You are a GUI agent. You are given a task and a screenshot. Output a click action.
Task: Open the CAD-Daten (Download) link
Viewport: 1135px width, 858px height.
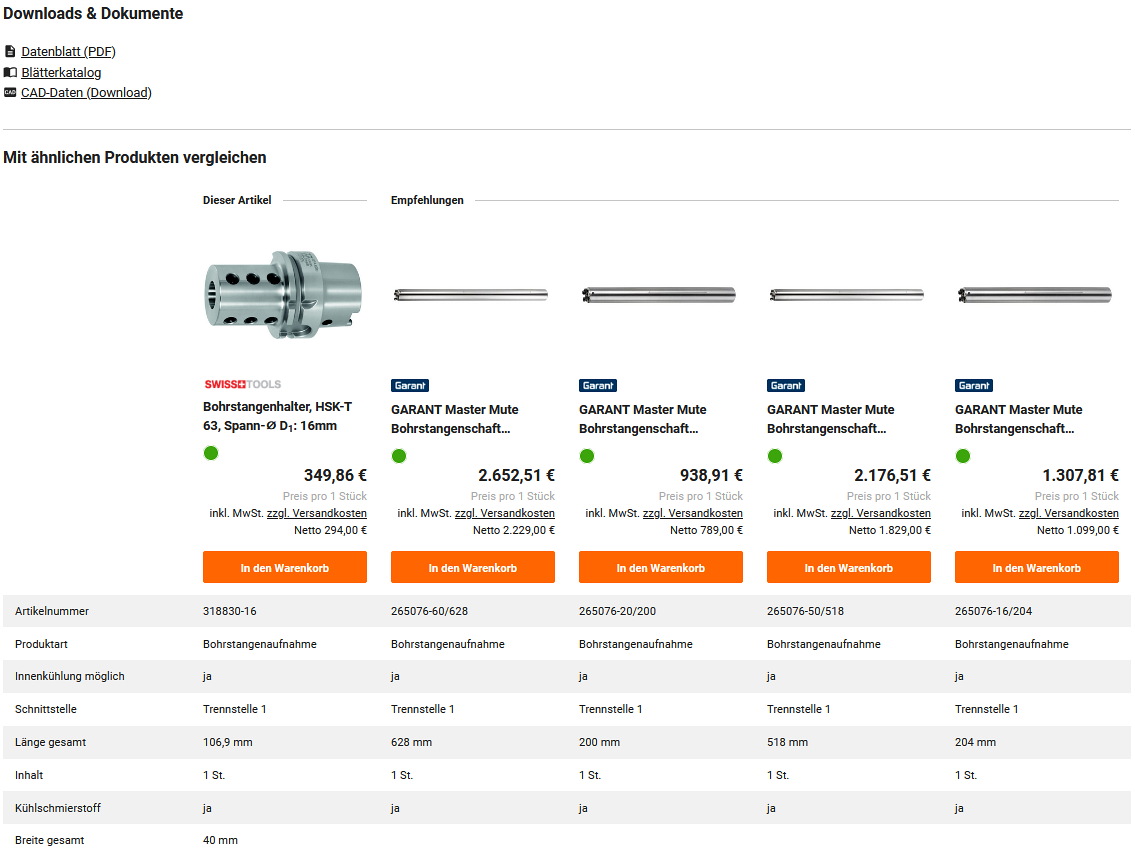tap(86, 93)
